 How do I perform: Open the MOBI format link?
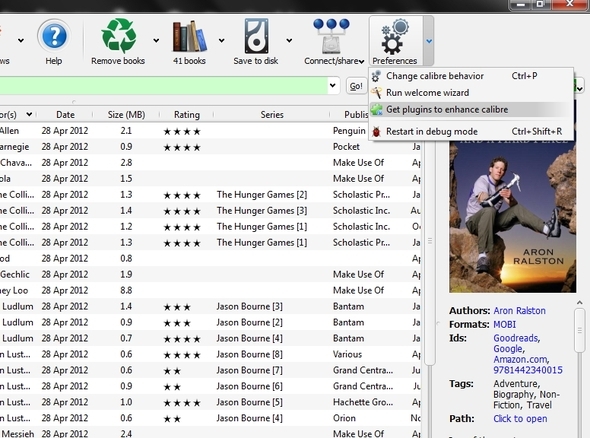(505, 324)
